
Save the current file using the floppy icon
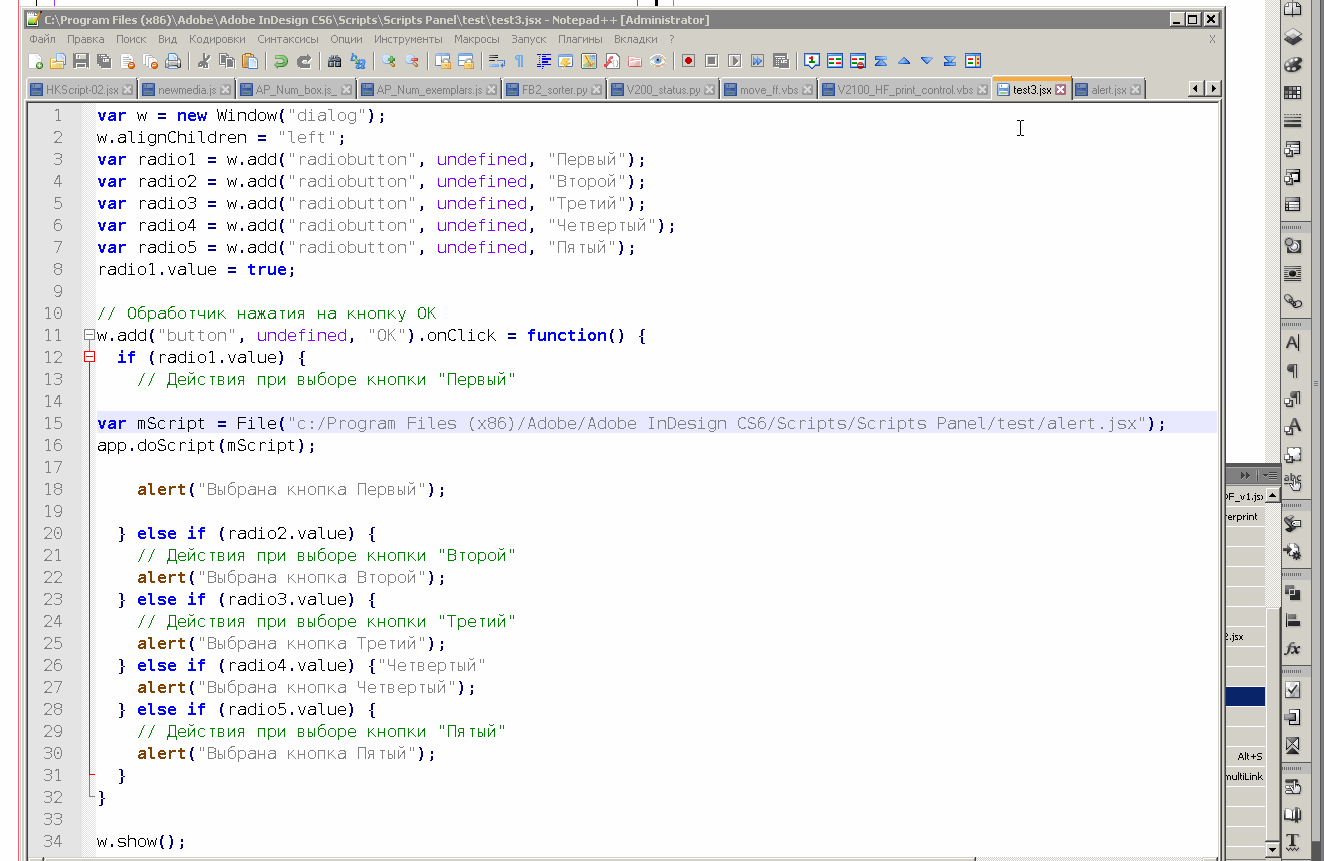[x=81, y=61]
